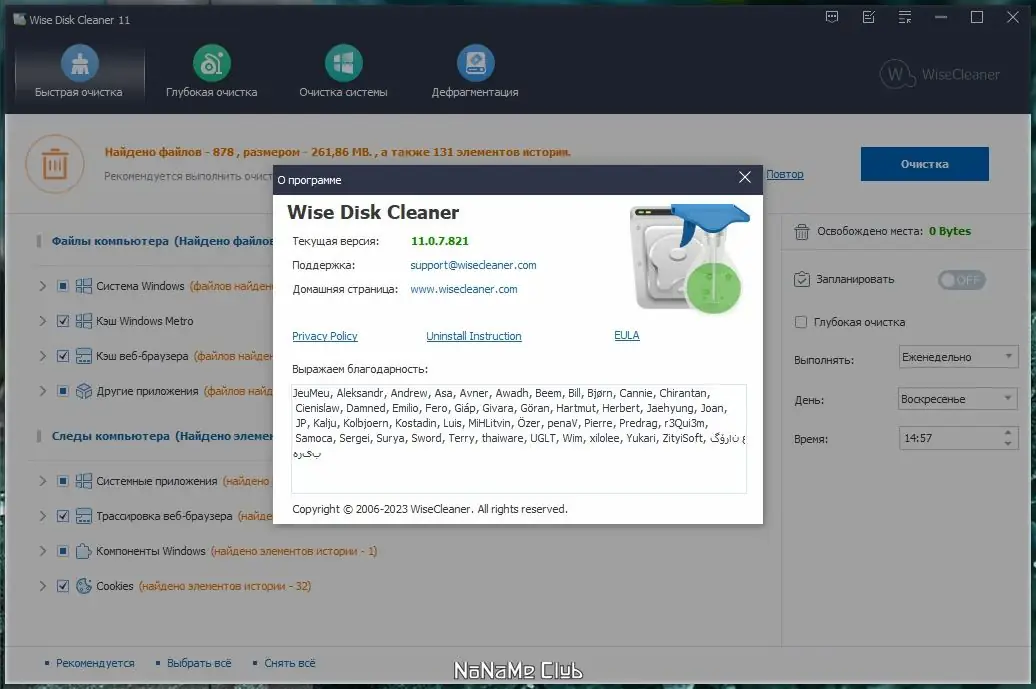Image resolution: width=1036 pixels, height=689 pixels.
Task: Increase time with the up stepper arrow
Action: coord(1008,433)
